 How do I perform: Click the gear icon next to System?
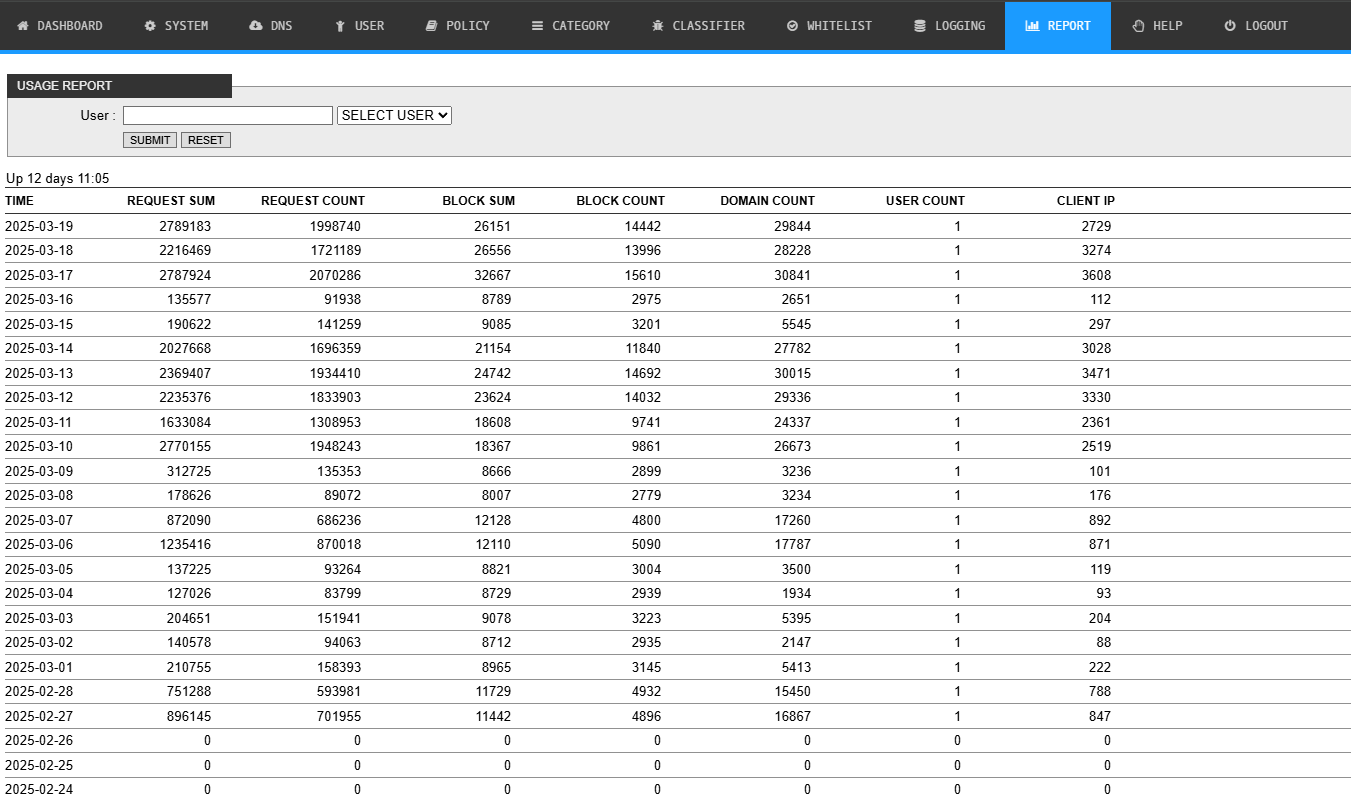(150, 26)
